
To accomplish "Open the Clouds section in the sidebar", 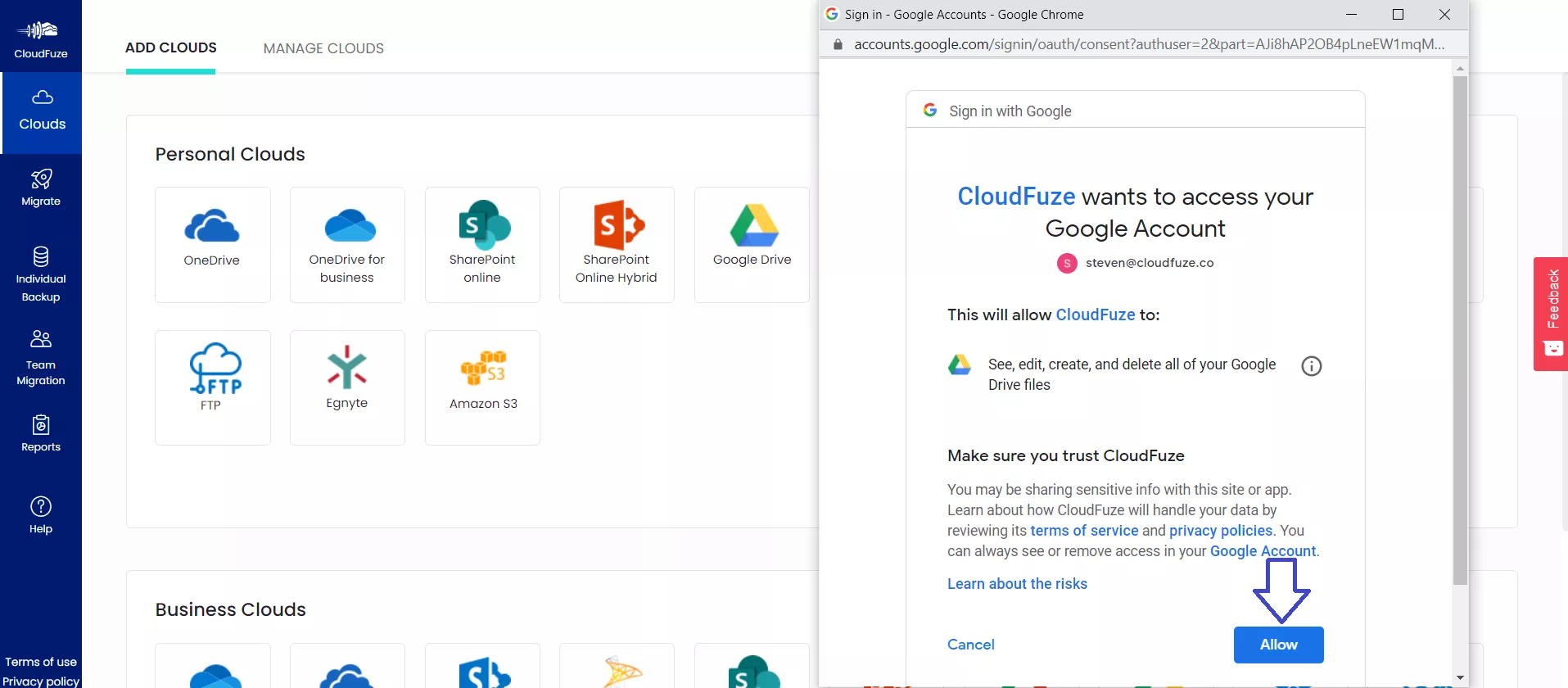I will [42, 112].
